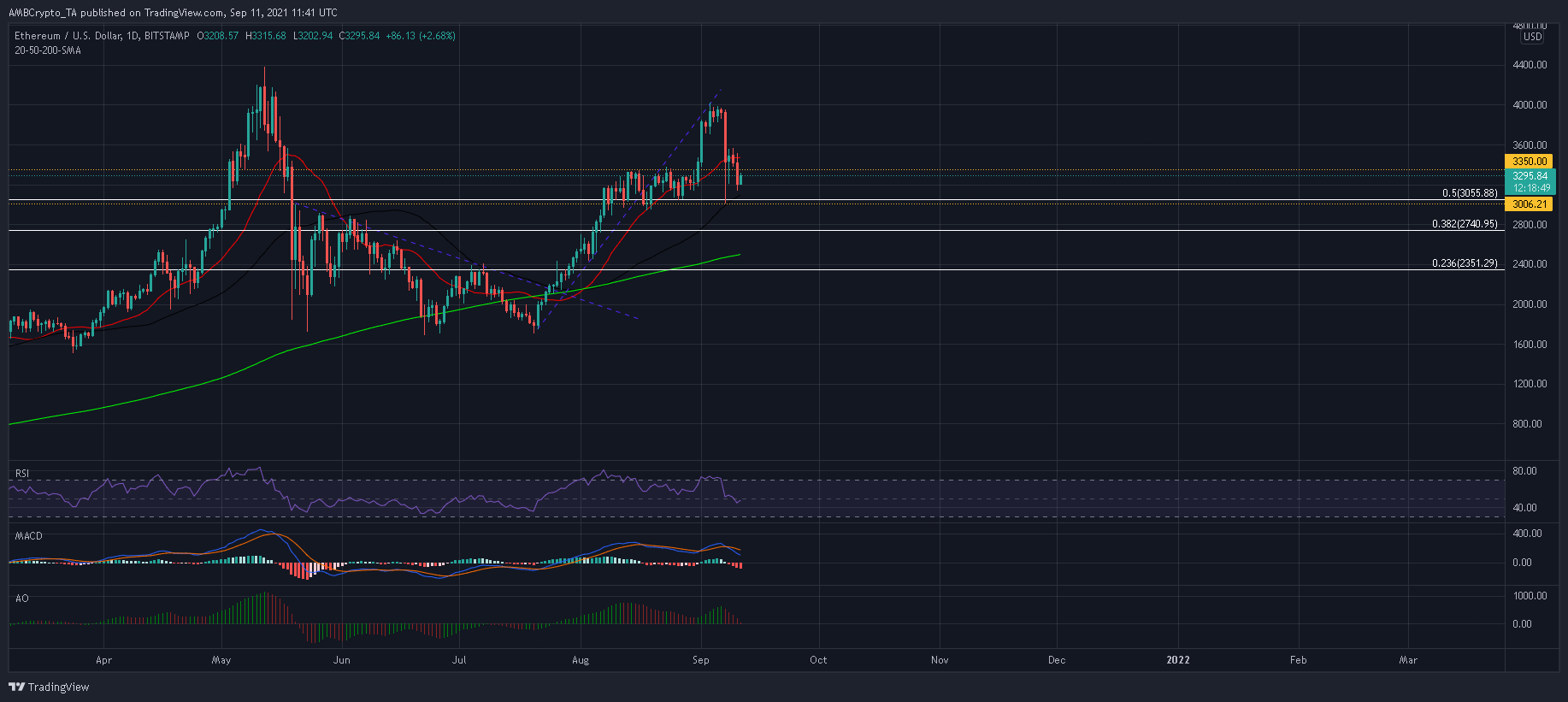Click the MACD indicator label

[29, 536]
